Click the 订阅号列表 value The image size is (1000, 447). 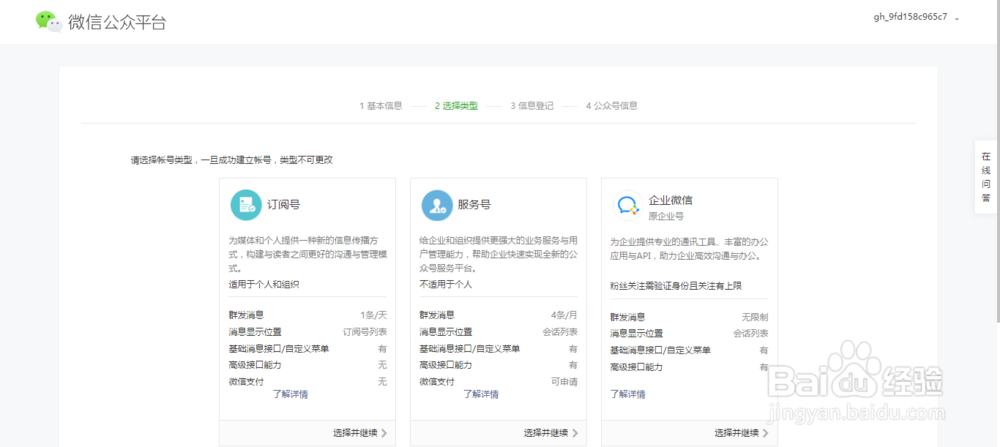coord(365,332)
